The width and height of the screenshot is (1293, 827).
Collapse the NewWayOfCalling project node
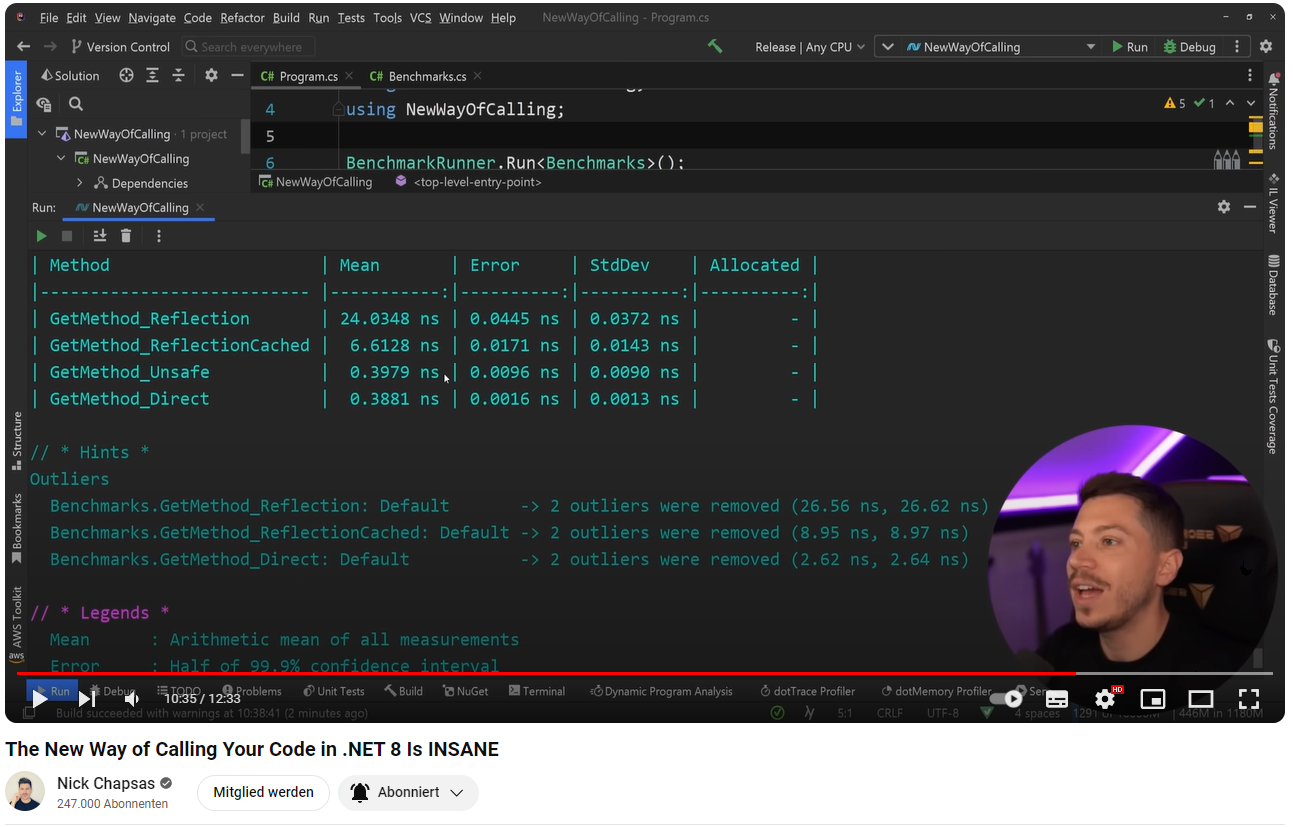pos(61,158)
